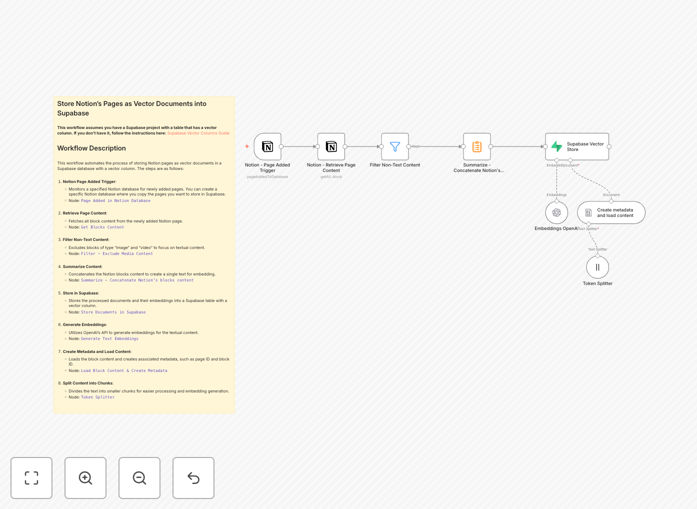Click the "Generate Embeddings" list heading

[x=84, y=325]
